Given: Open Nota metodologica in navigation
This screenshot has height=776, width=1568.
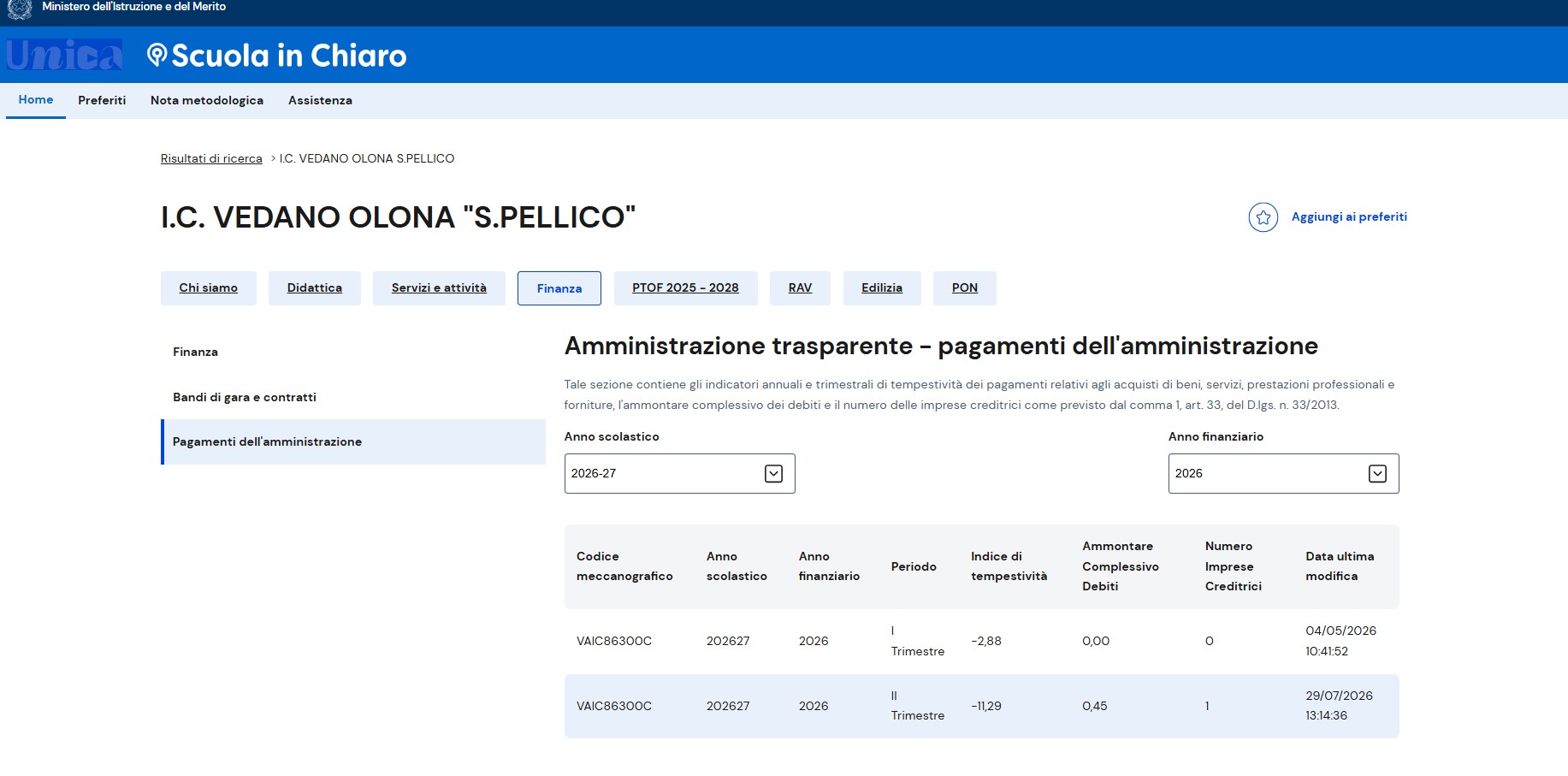Looking at the screenshot, I should click(x=207, y=100).
